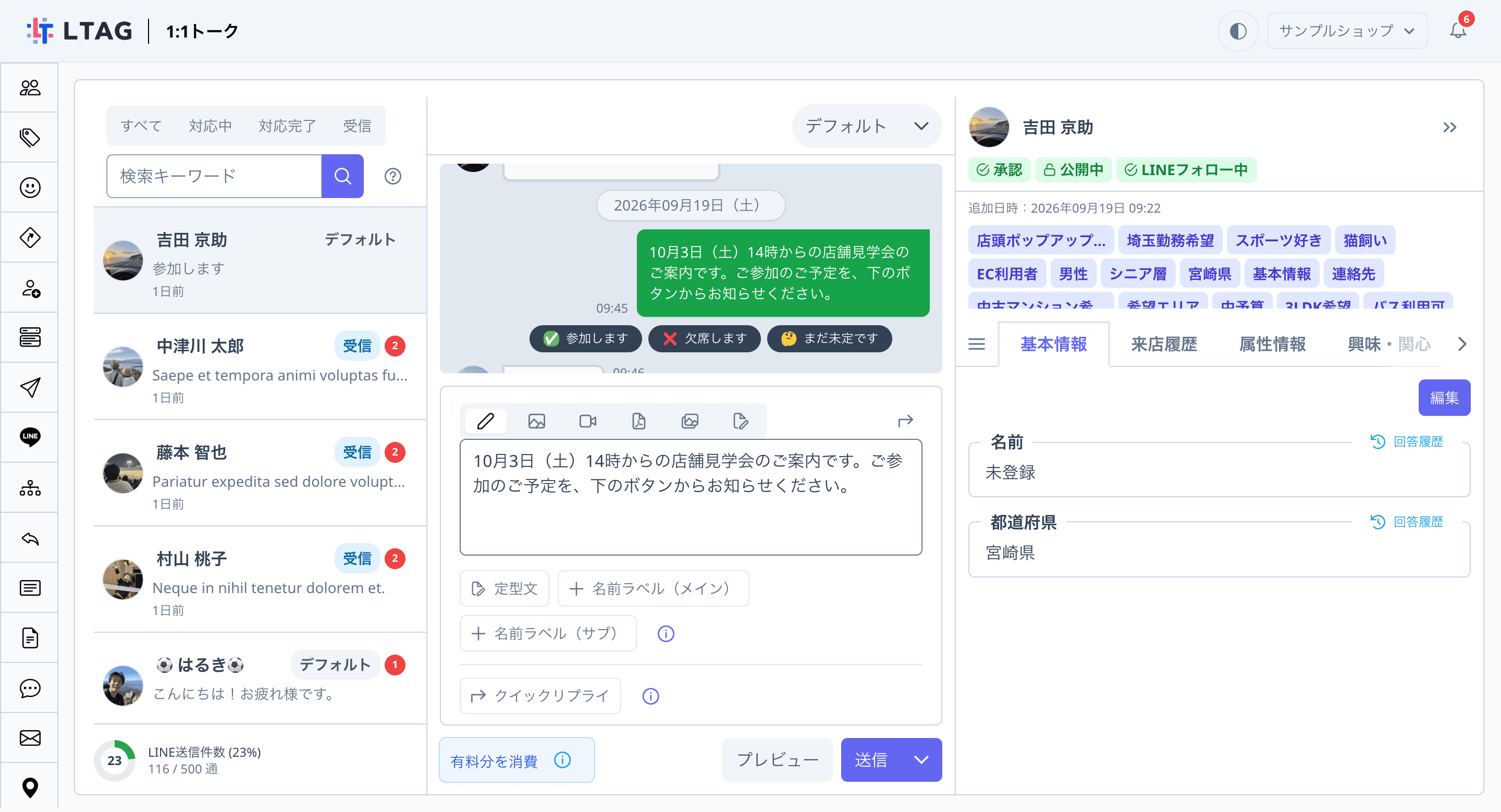The width and height of the screenshot is (1501, 812).
Task: Add a クイックリプライ
Action: (539, 696)
